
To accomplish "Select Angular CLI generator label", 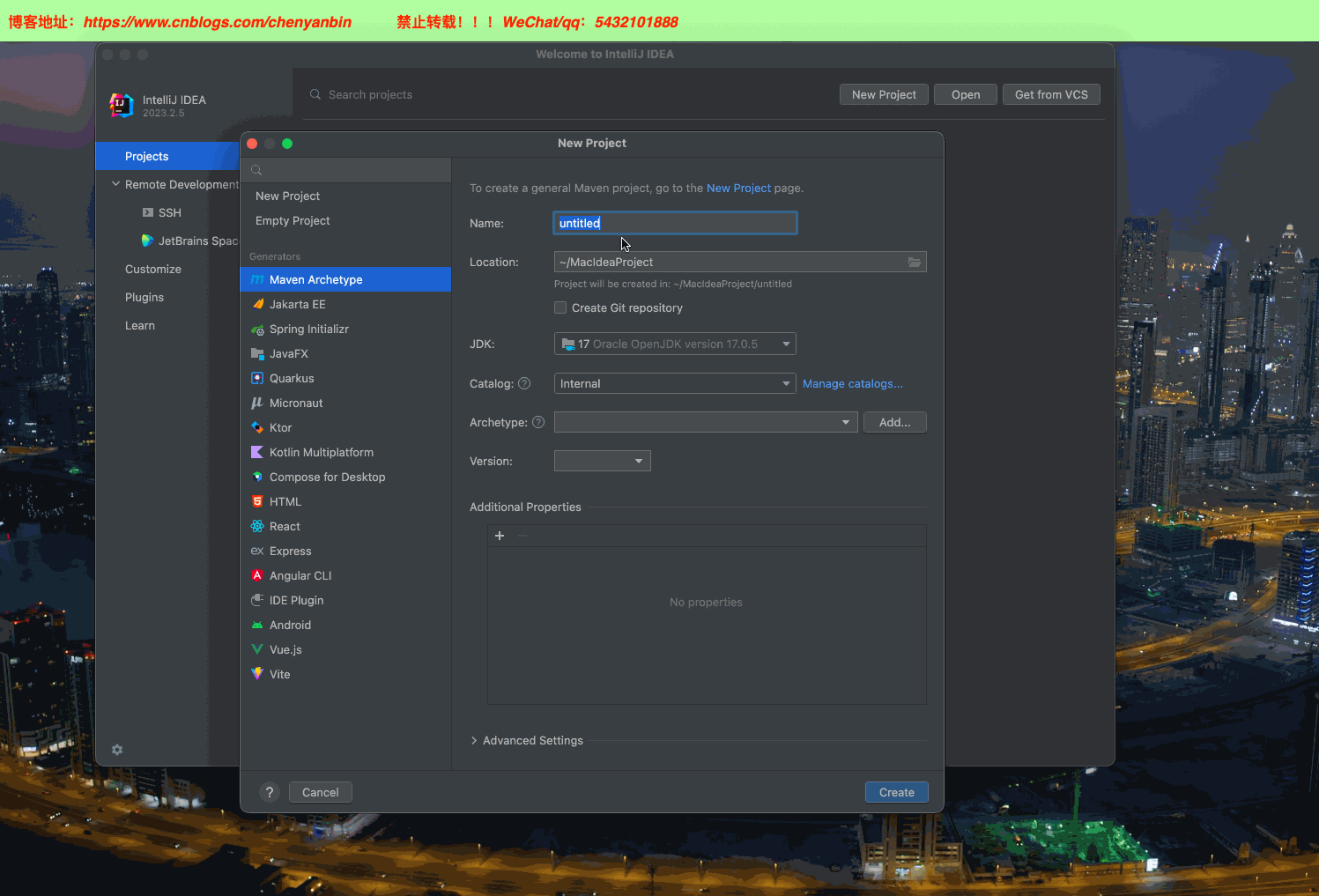I will pos(300,575).
